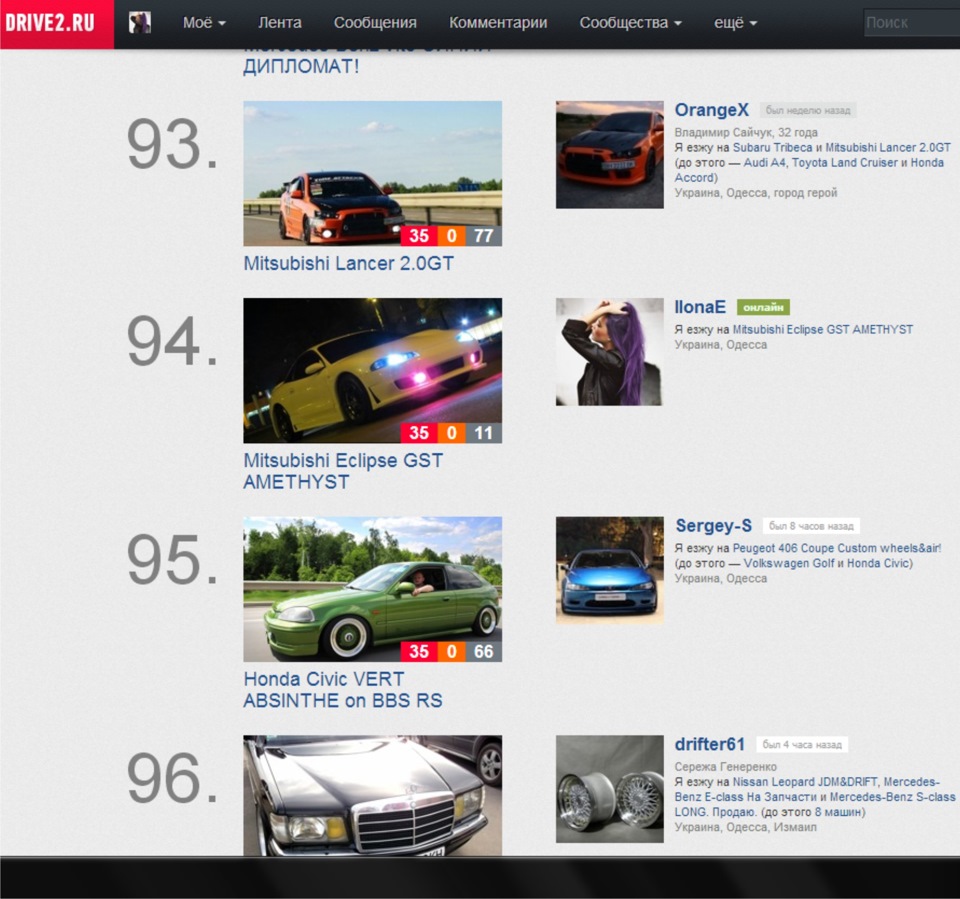Expand the Сообщества dropdown
The width and height of the screenshot is (960, 899).
pos(631,23)
